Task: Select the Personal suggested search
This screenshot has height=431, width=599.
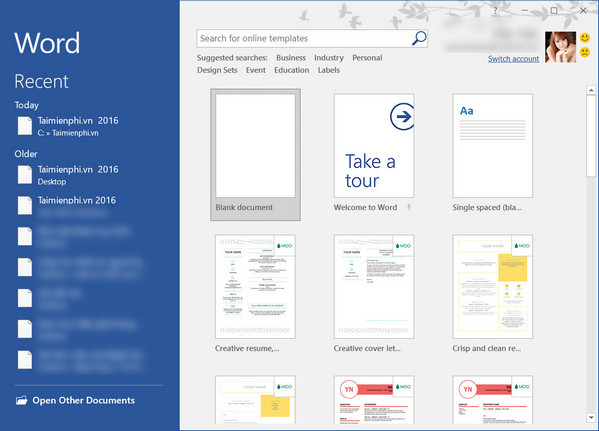Action: coord(367,58)
